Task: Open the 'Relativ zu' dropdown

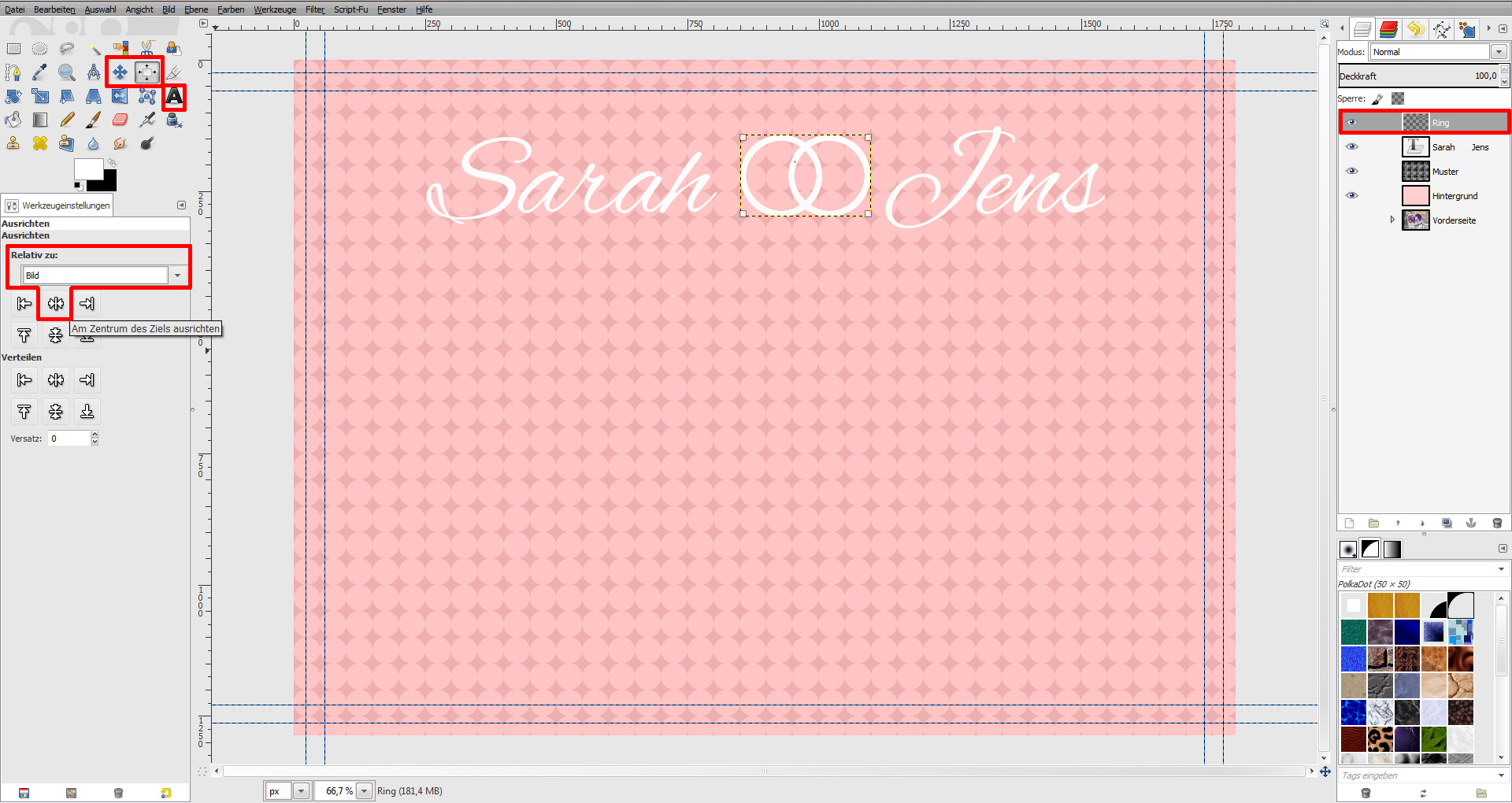Action: tap(176, 275)
